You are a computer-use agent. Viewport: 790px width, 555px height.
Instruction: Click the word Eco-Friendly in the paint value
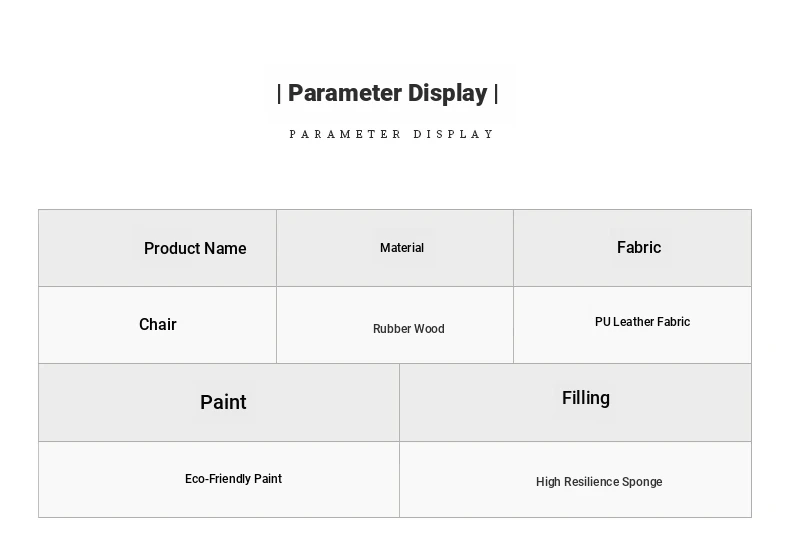pyautogui.click(x=217, y=479)
